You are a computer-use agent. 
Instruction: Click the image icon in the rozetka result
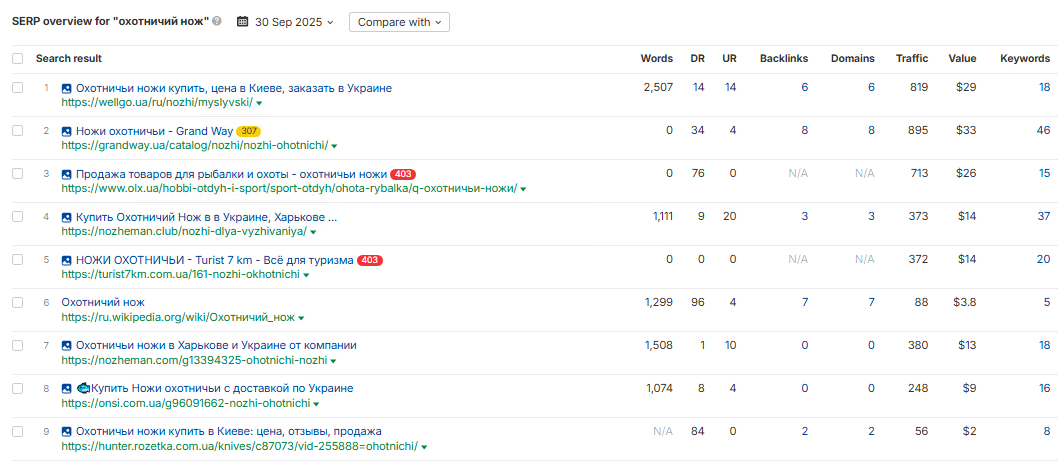tap(66, 431)
